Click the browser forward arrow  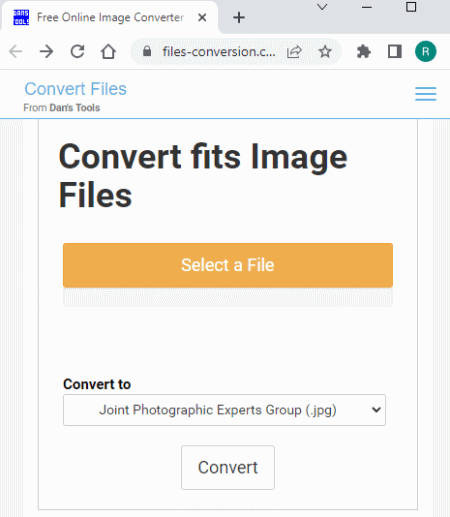46,52
